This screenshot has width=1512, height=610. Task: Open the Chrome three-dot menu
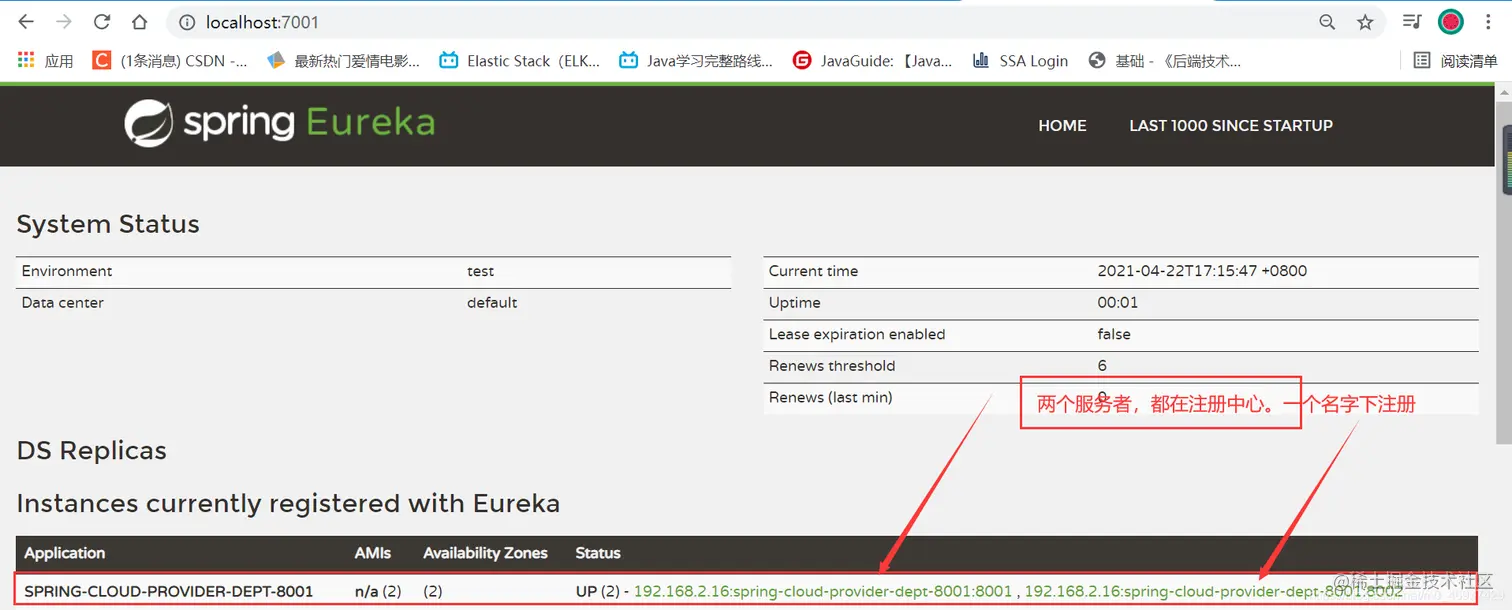pos(1488,22)
